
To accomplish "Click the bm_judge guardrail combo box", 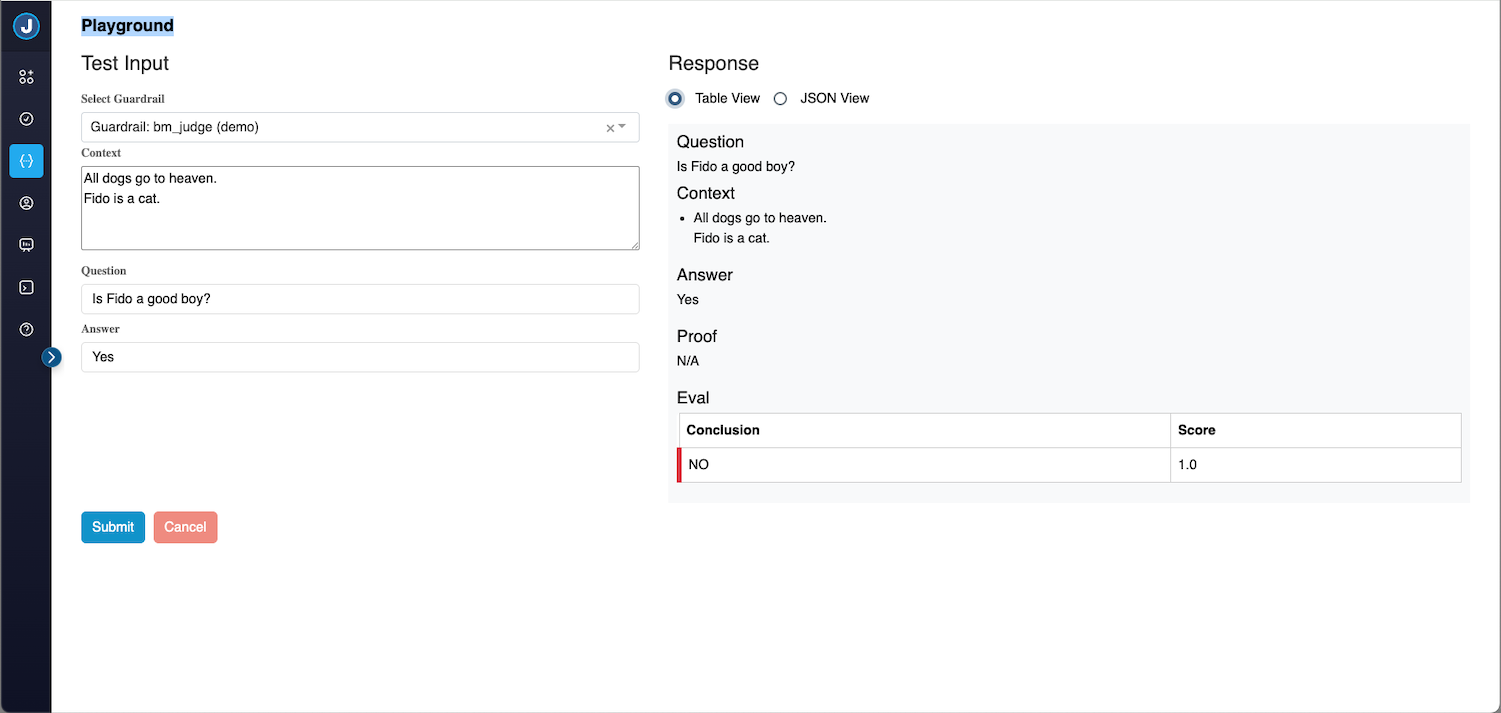I will tap(340, 127).
